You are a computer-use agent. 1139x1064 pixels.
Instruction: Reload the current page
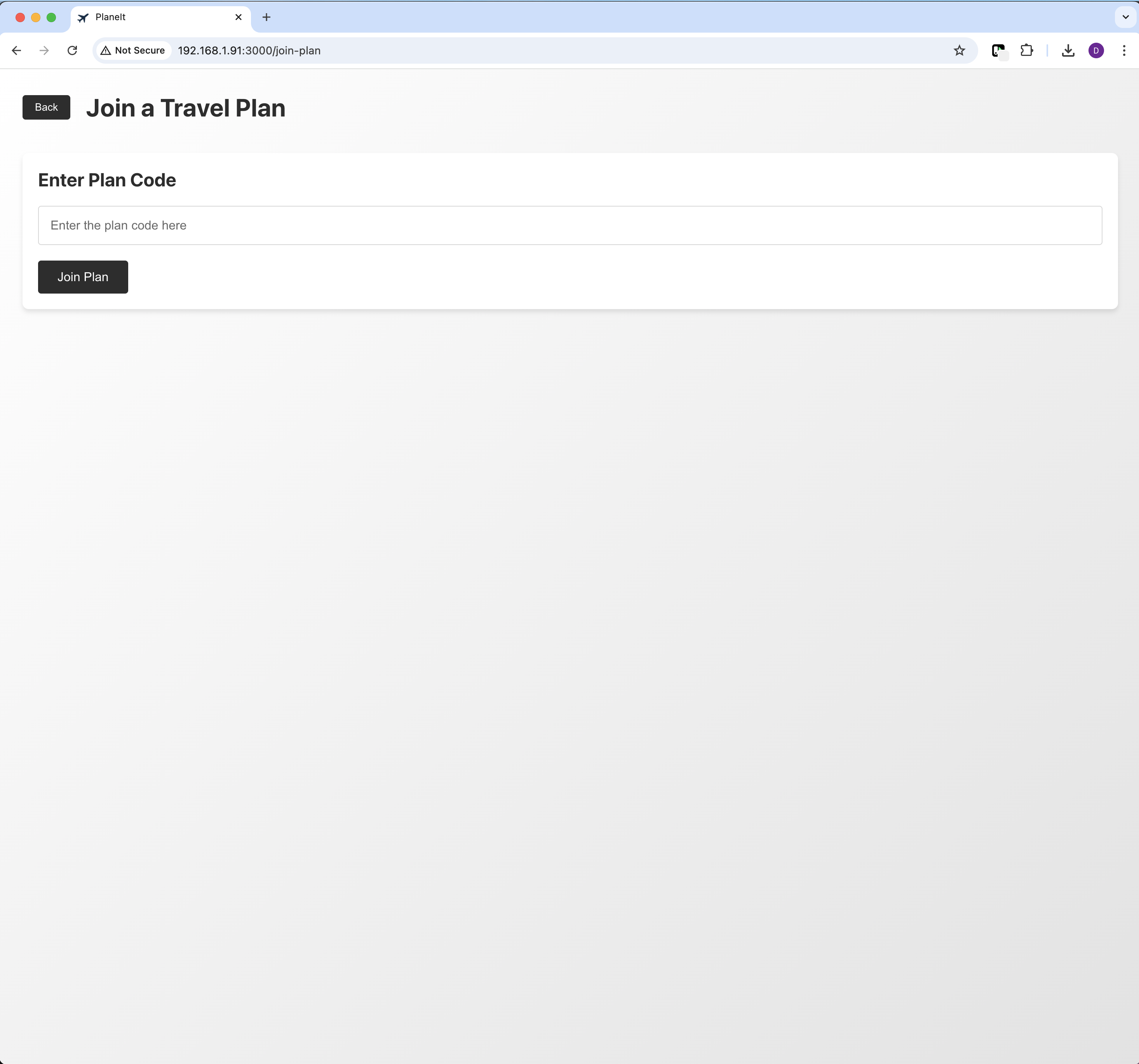[x=72, y=50]
